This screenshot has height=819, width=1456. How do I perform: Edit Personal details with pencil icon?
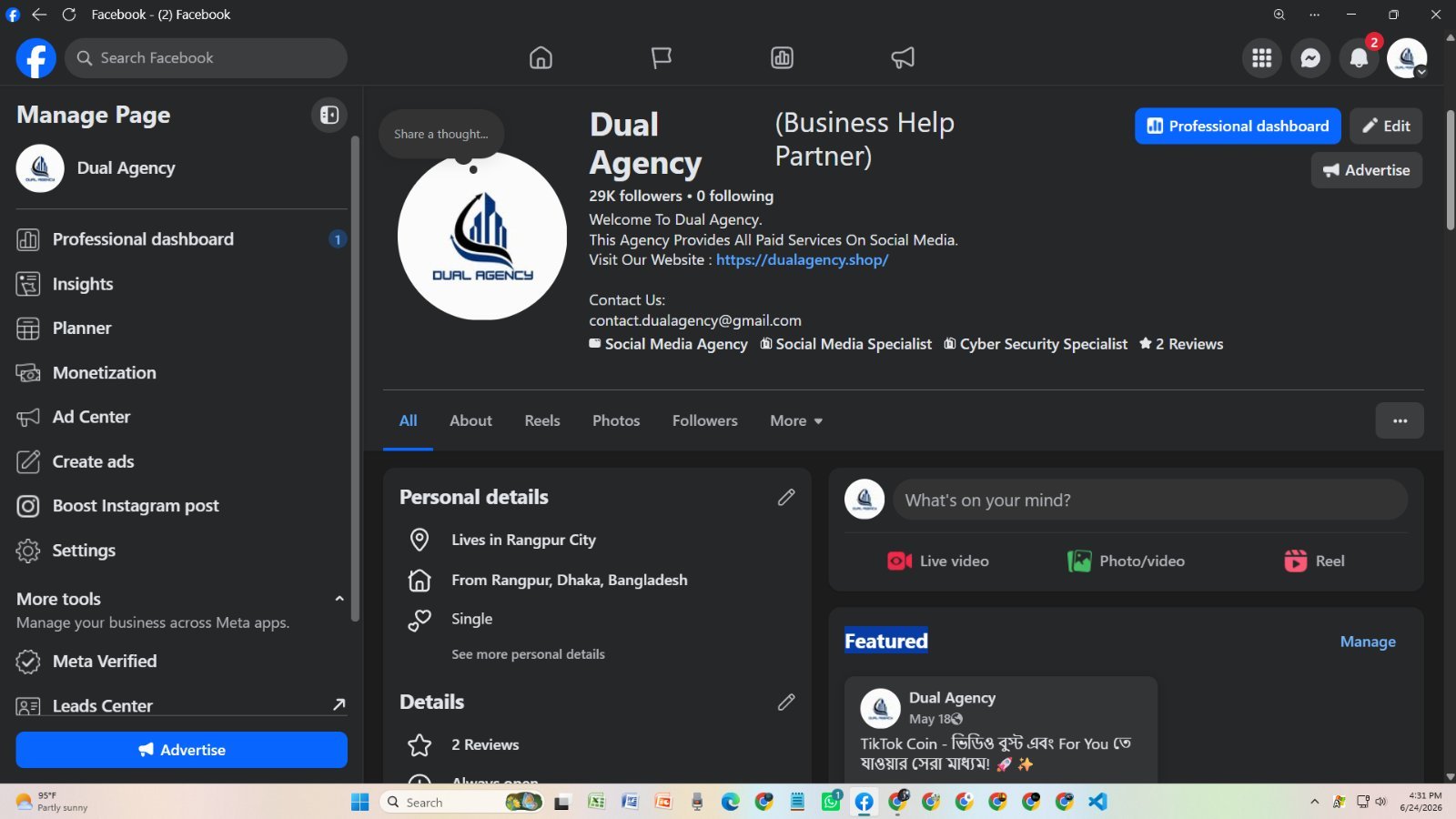(786, 497)
